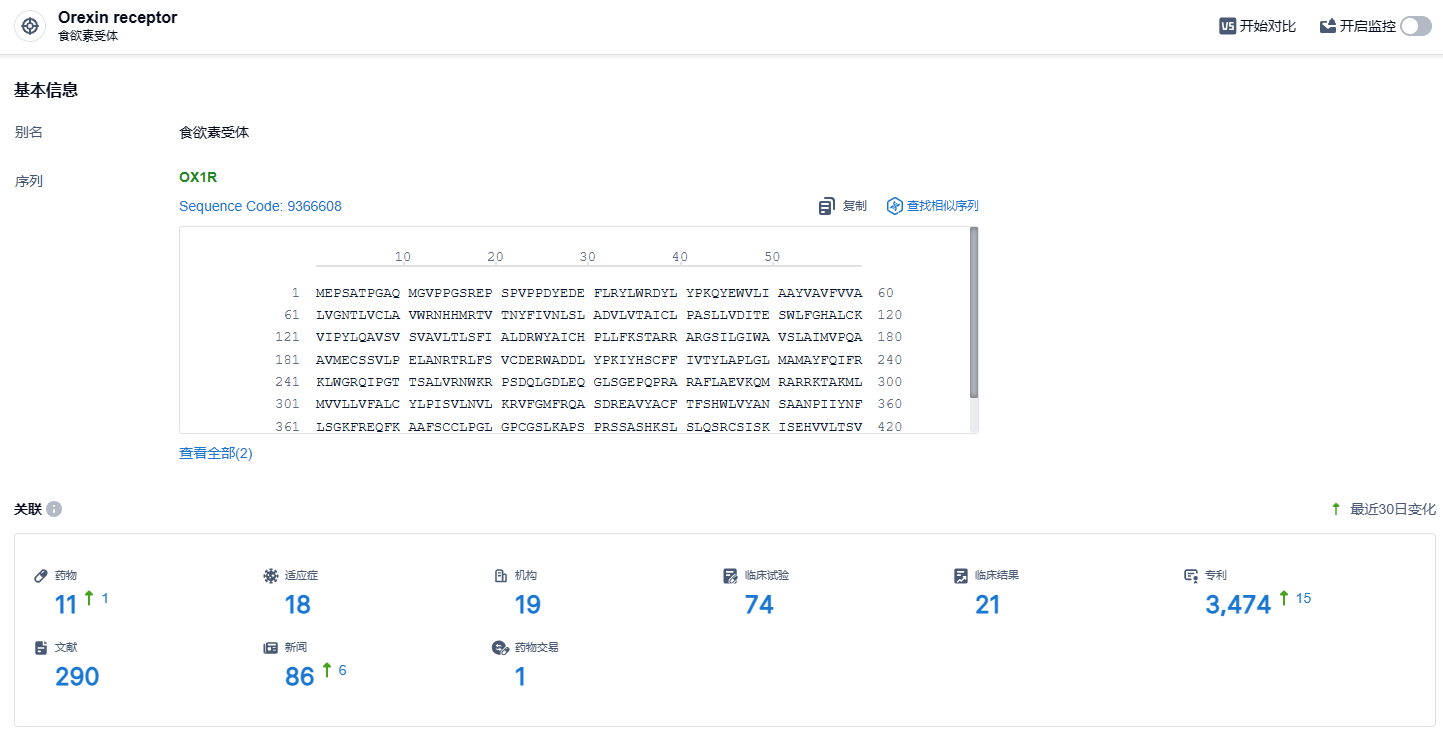Click the copy sequence icon
Image resolution: width=1443 pixels, height=732 pixels.
826,206
